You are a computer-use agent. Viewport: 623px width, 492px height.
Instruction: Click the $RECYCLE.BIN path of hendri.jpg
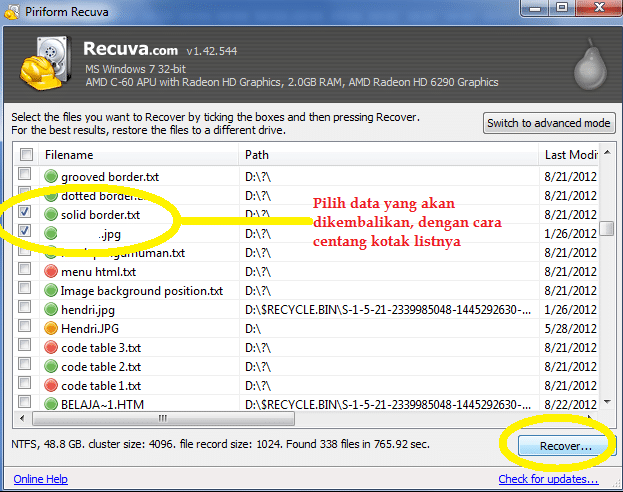click(388, 310)
